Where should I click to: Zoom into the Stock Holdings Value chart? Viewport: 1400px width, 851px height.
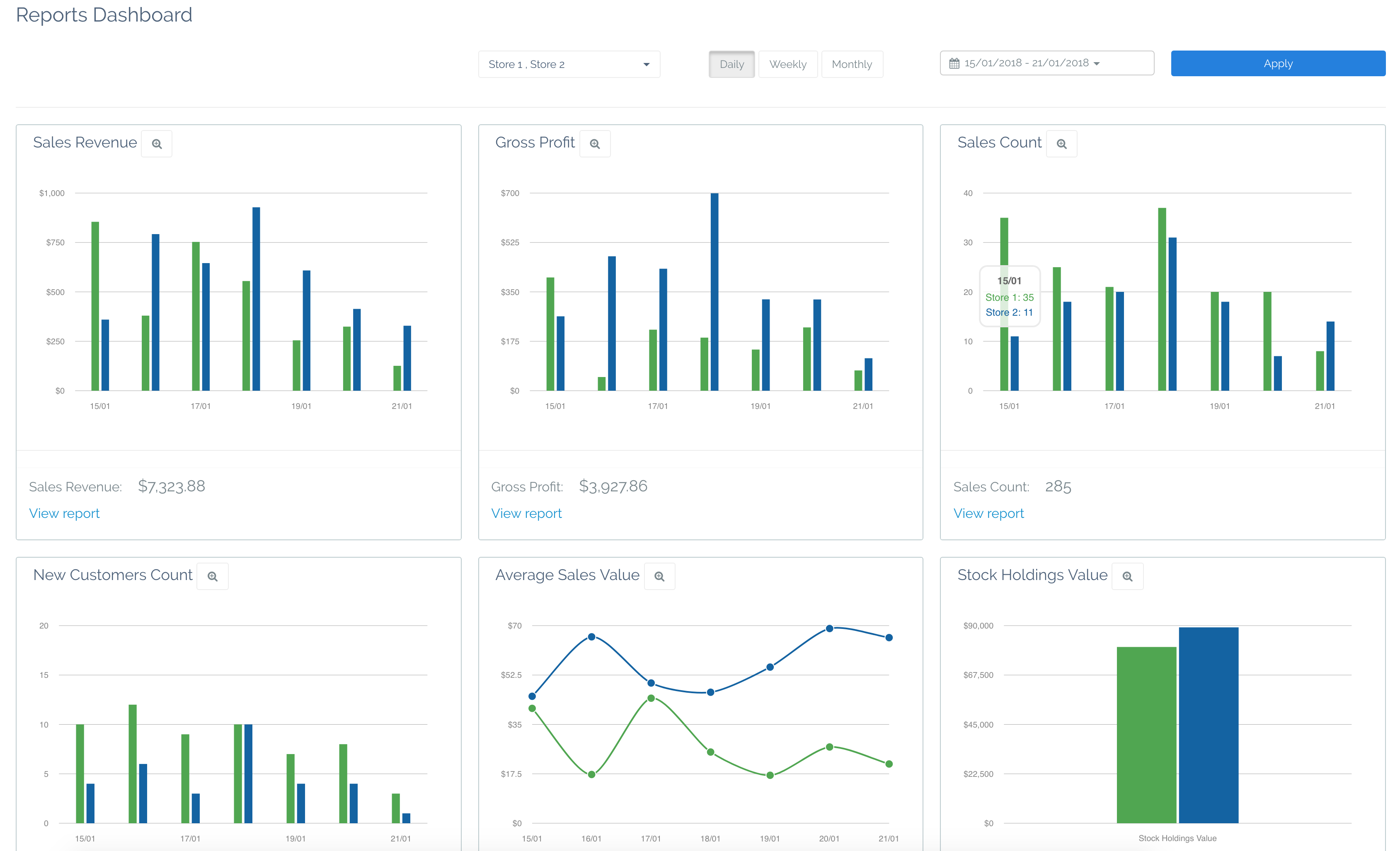pyautogui.click(x=1127, y=576)
